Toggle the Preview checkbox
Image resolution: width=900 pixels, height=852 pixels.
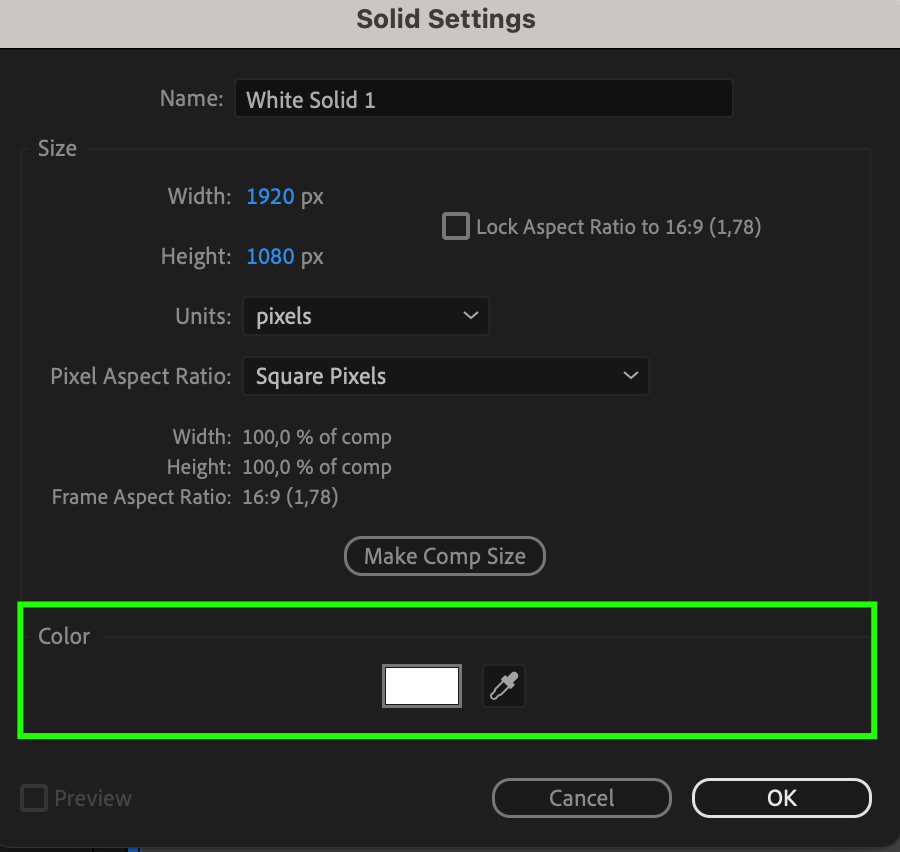pyautogui.click(x=35, y=799)
